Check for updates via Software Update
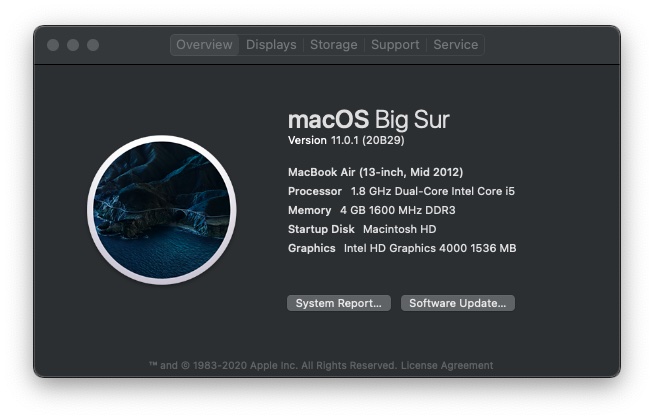The height and width of the screenshot is (419, 654). [458, 303]
